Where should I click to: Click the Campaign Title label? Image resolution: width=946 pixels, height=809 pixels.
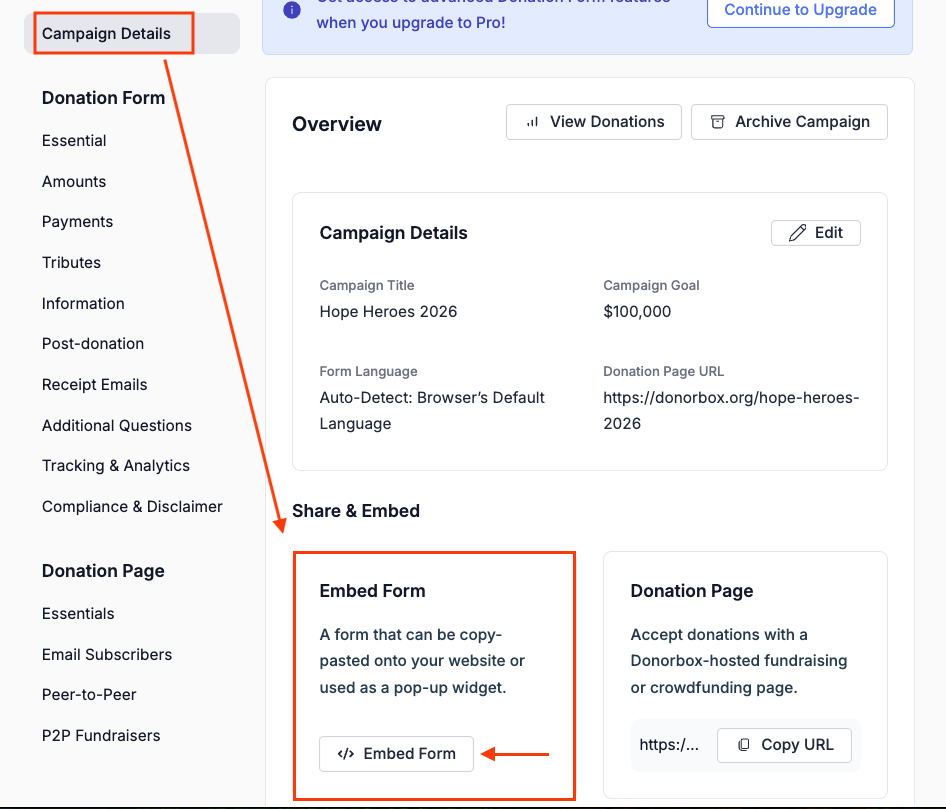(x=367, y=285)
